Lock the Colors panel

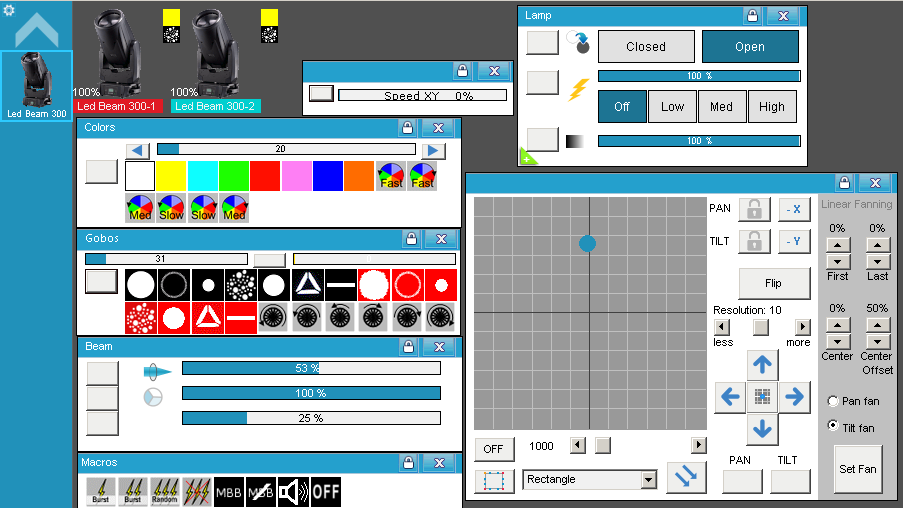(407, 127)
